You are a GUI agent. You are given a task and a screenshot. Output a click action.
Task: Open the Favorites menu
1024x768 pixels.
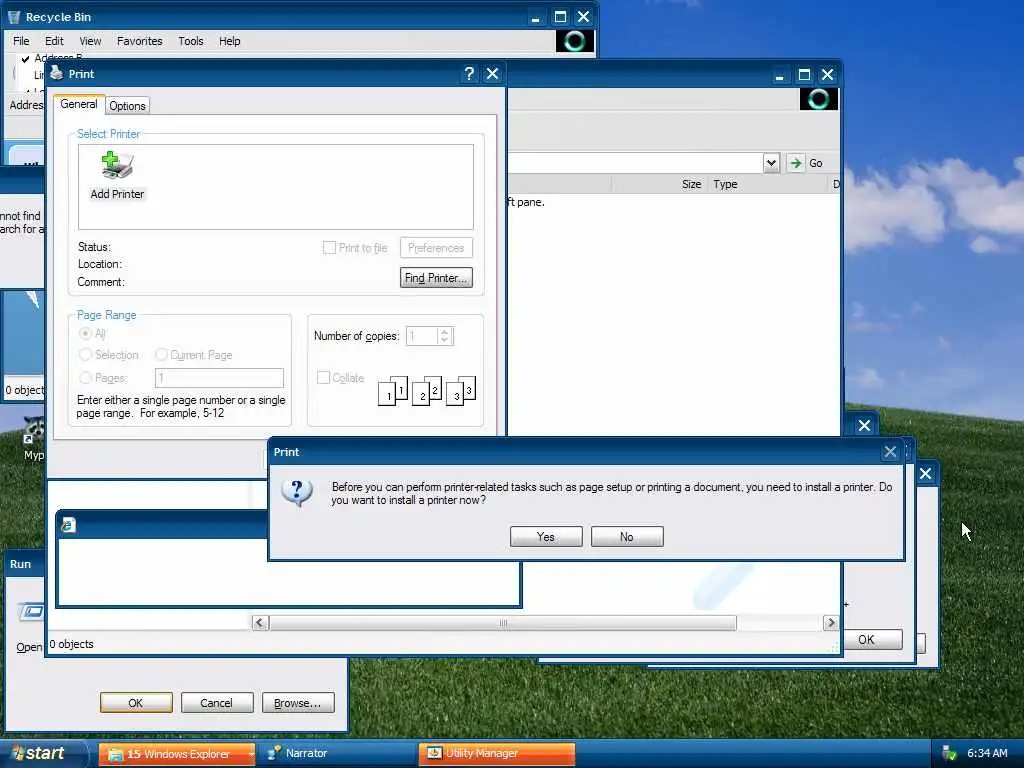coord(140,41)
